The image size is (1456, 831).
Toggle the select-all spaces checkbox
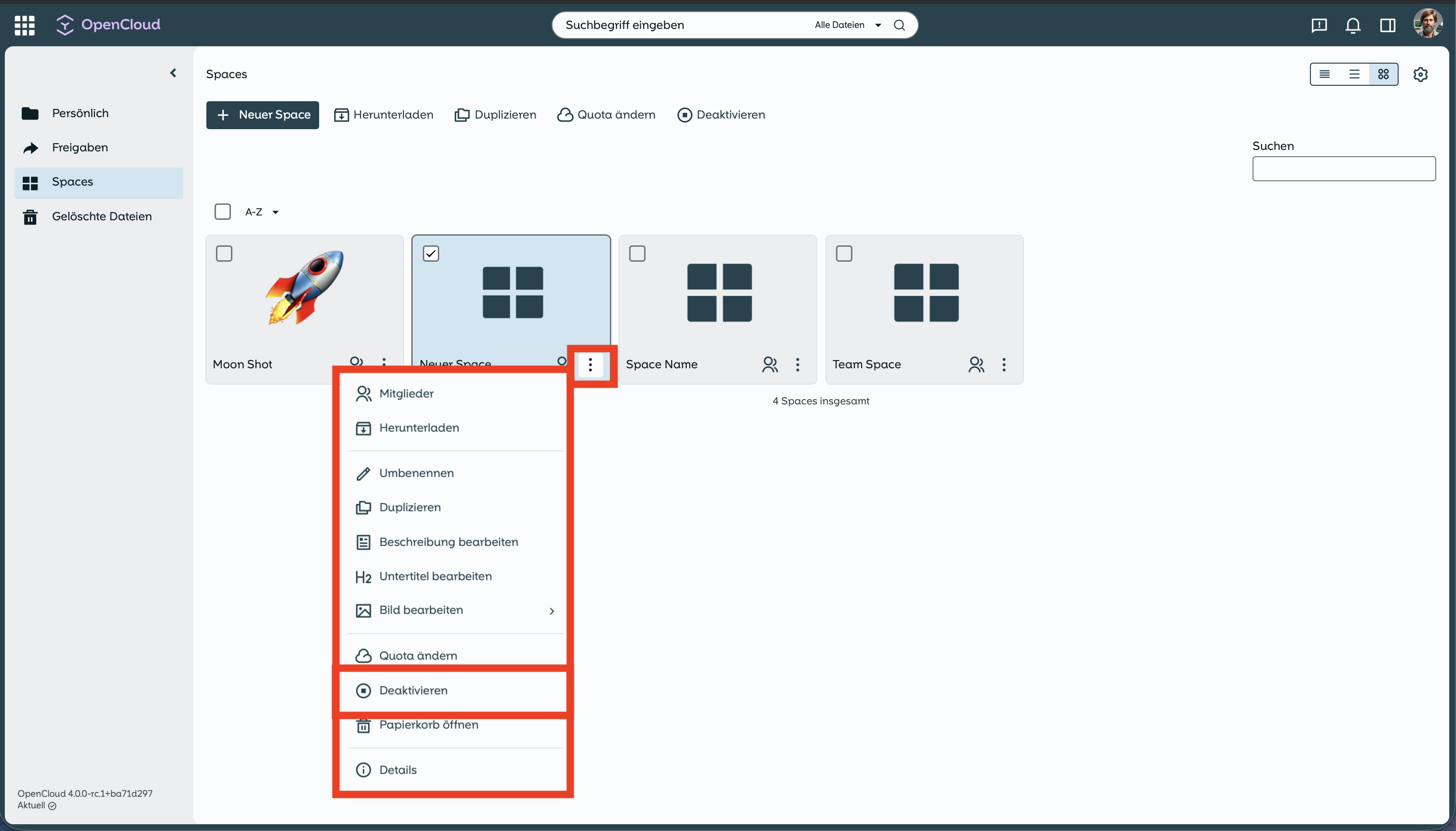point(223,212)
